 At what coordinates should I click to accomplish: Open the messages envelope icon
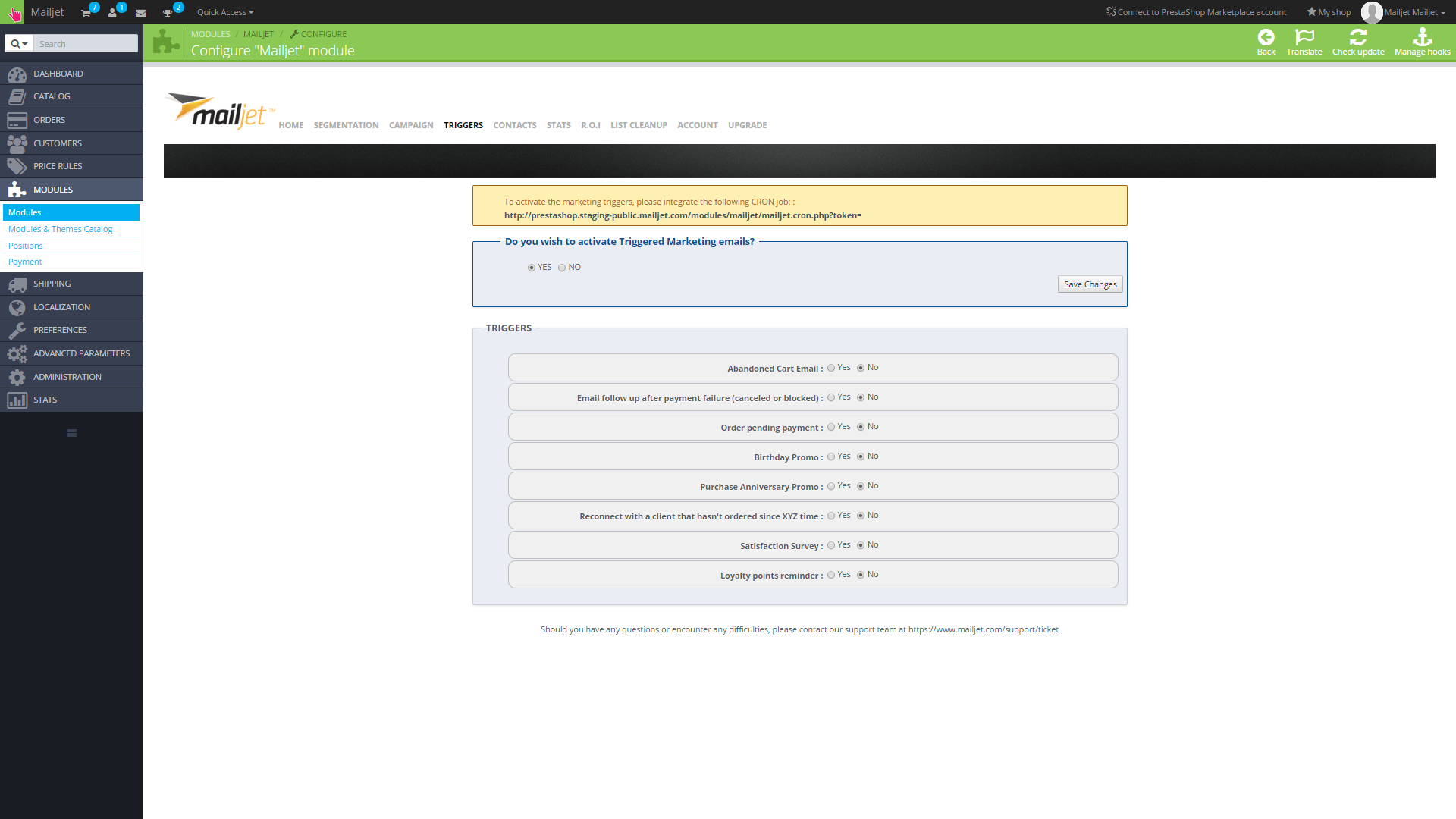[x=140, y=13]
